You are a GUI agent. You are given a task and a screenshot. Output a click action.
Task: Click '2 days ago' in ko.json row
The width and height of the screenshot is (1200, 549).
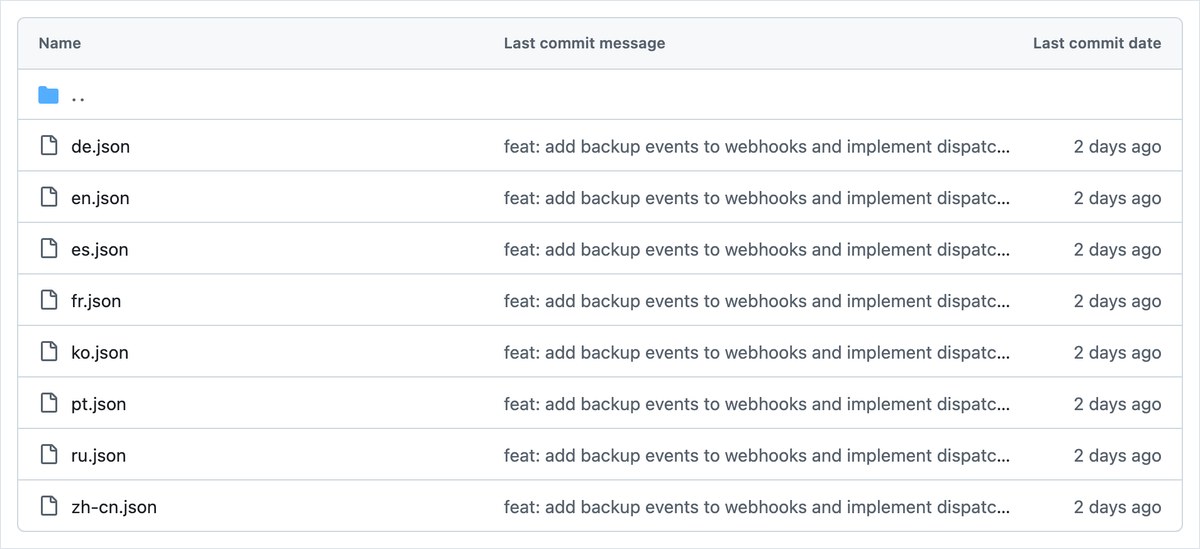pos(1118,353)
